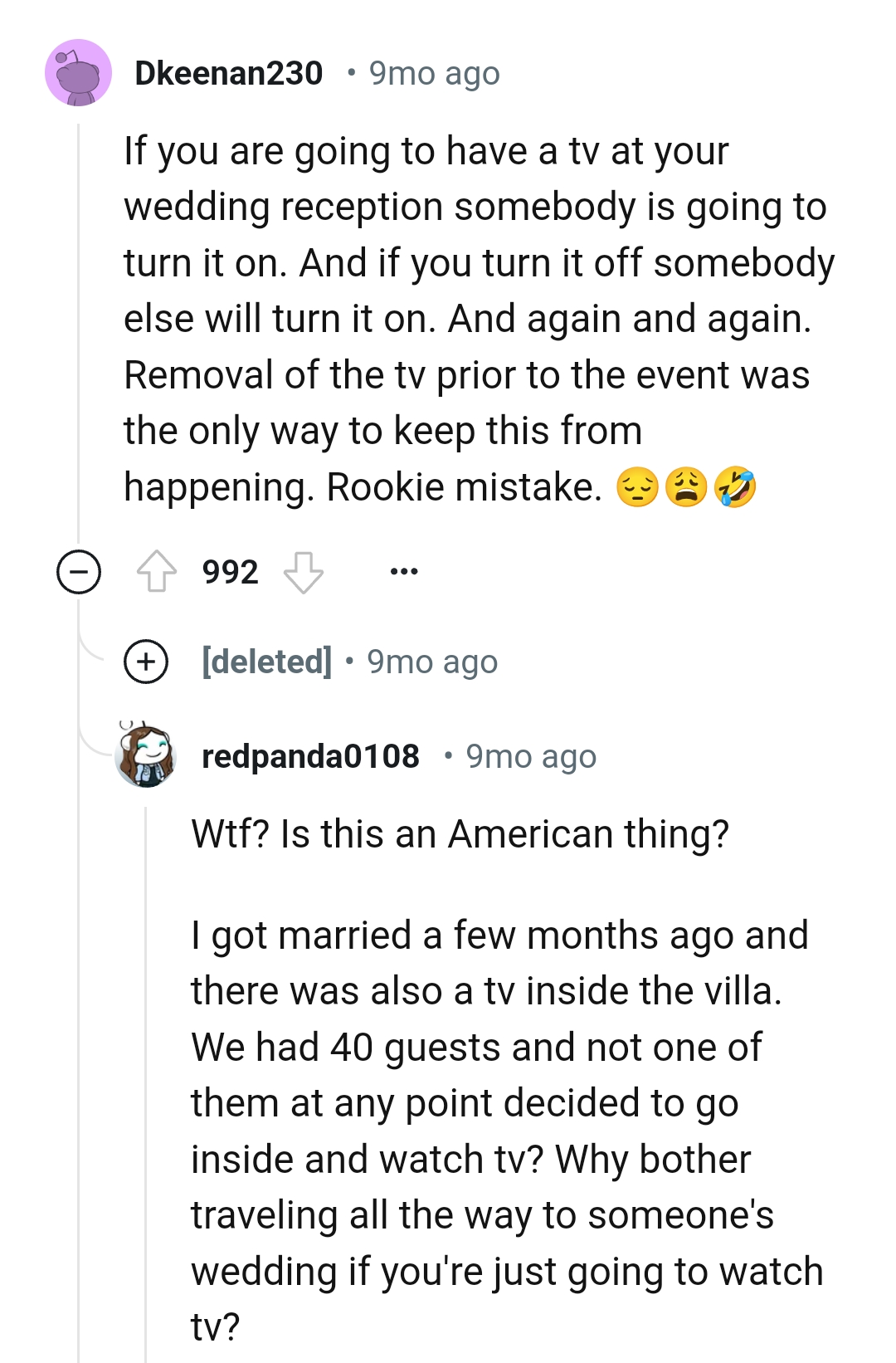Click the 992 vote count

(230, 572)
